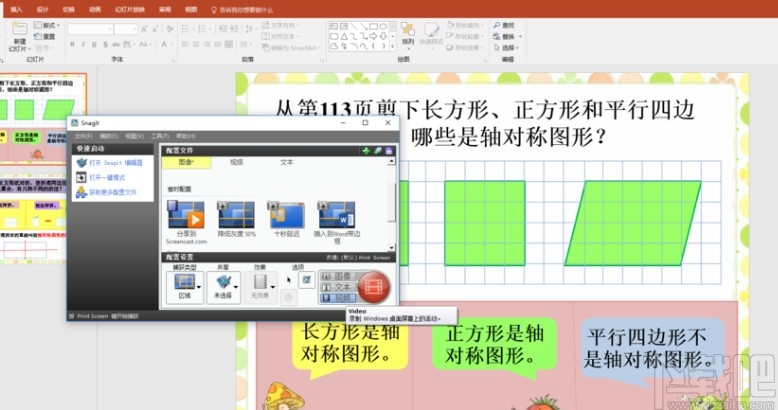
Task: Open Snagit Editor link icon
Action: (x=81, y=162)
